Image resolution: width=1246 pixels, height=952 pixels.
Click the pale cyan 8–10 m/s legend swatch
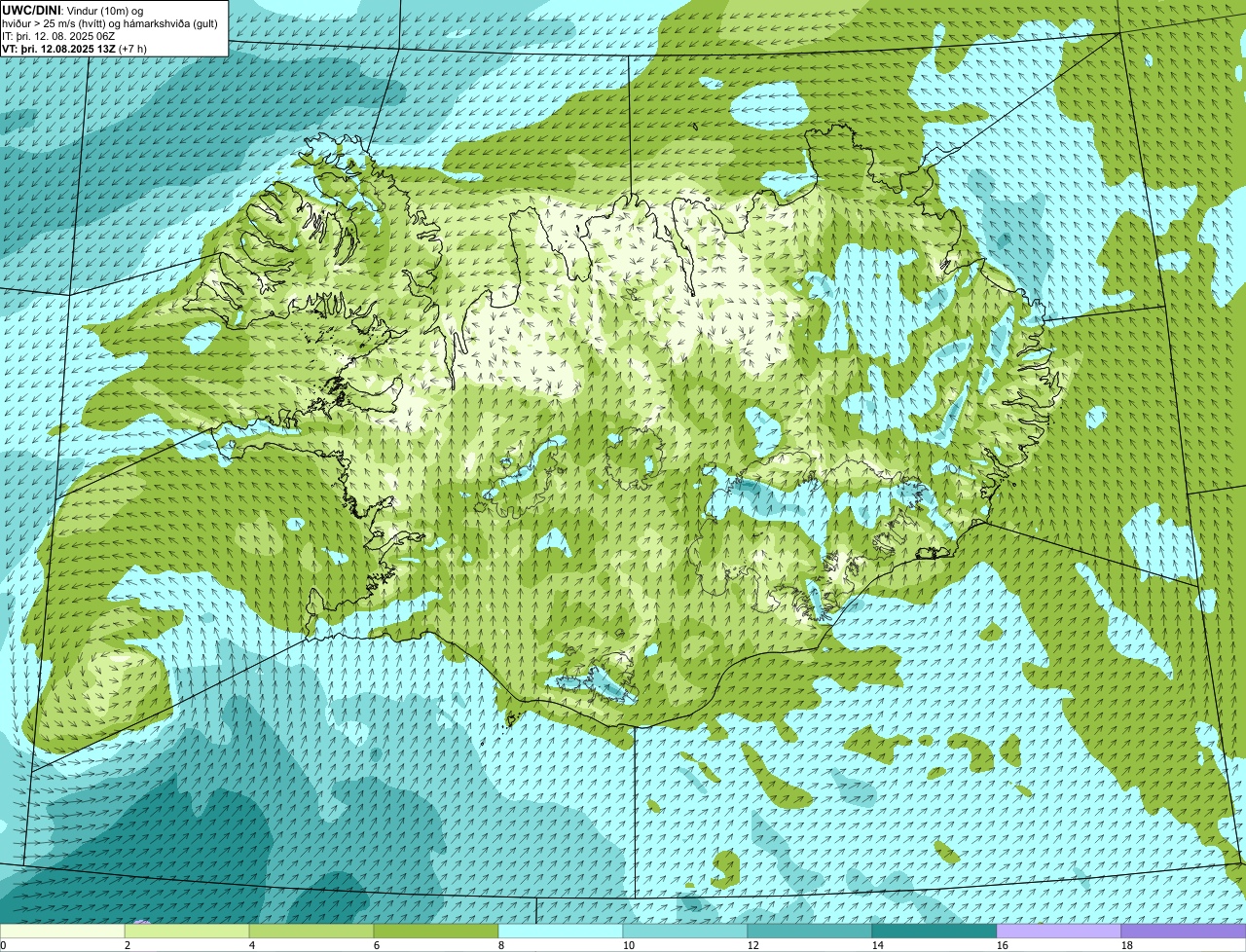[561, 932]
